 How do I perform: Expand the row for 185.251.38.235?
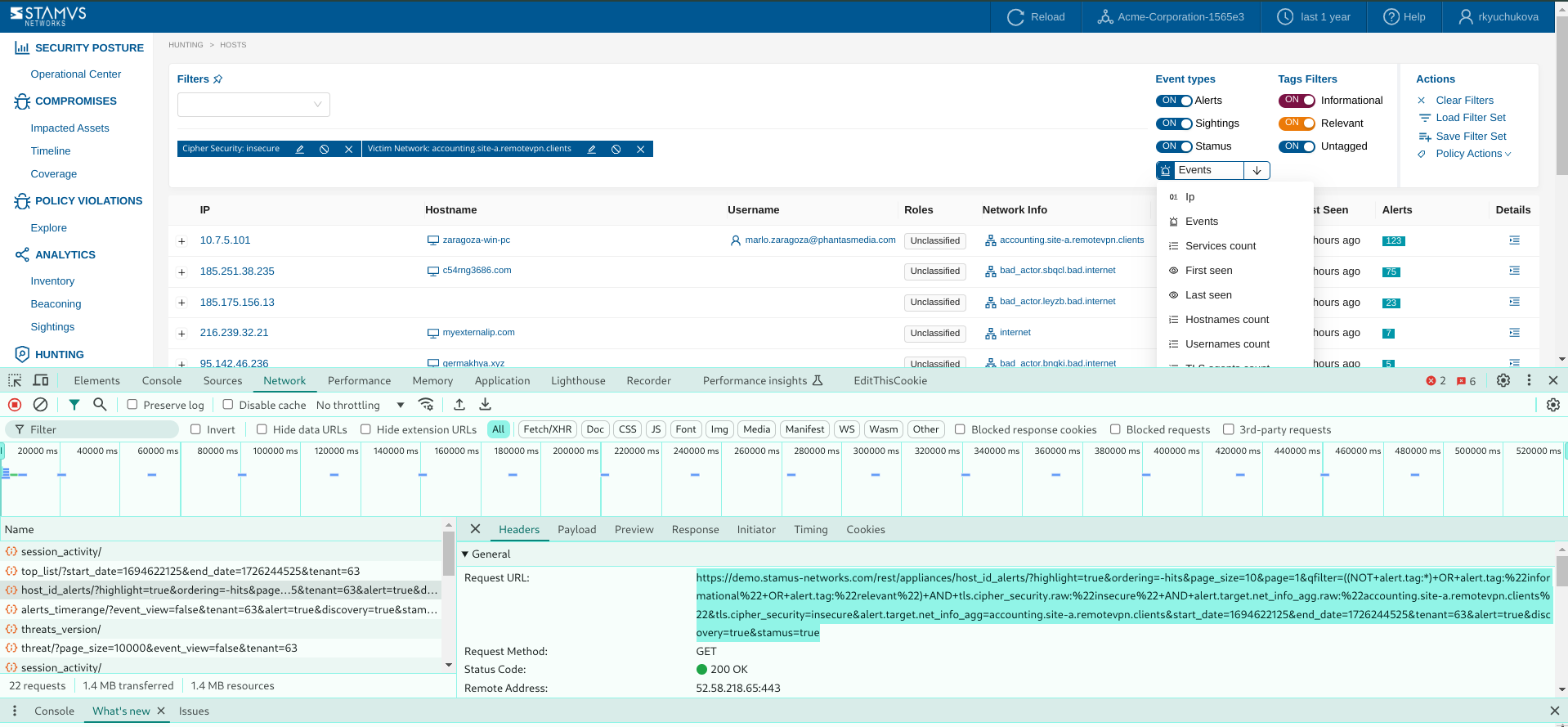tap(181, 272)
